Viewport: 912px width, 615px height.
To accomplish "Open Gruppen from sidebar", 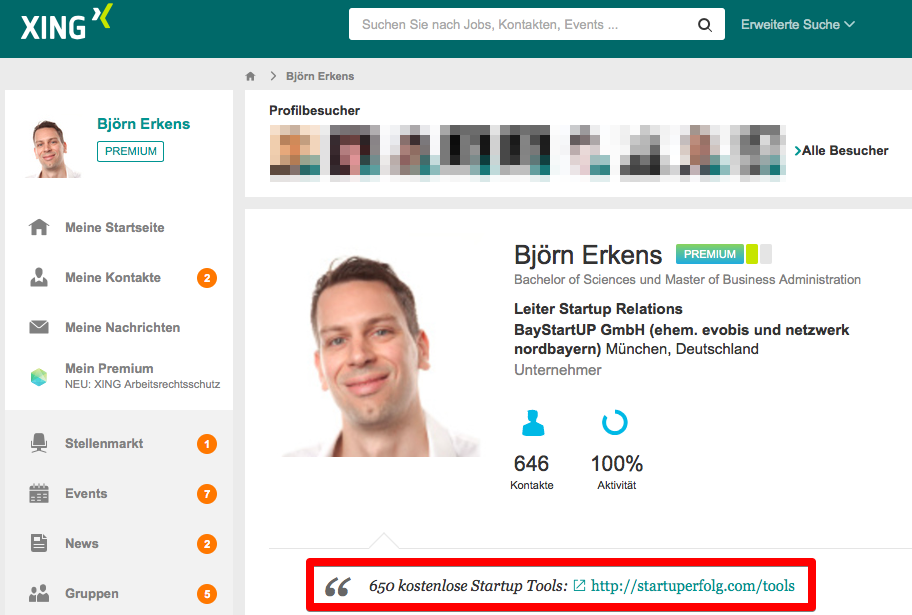I will click(91, 594).
